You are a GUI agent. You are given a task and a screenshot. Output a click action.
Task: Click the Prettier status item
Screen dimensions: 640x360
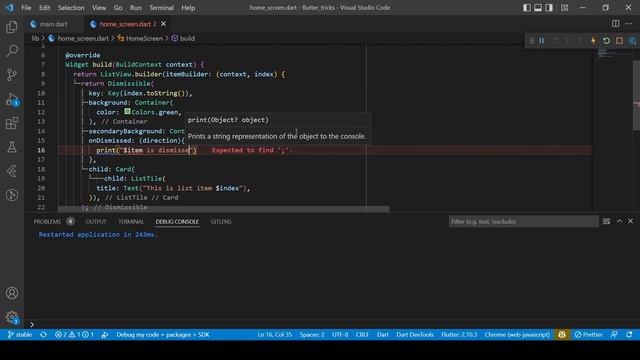coord(589,335)
